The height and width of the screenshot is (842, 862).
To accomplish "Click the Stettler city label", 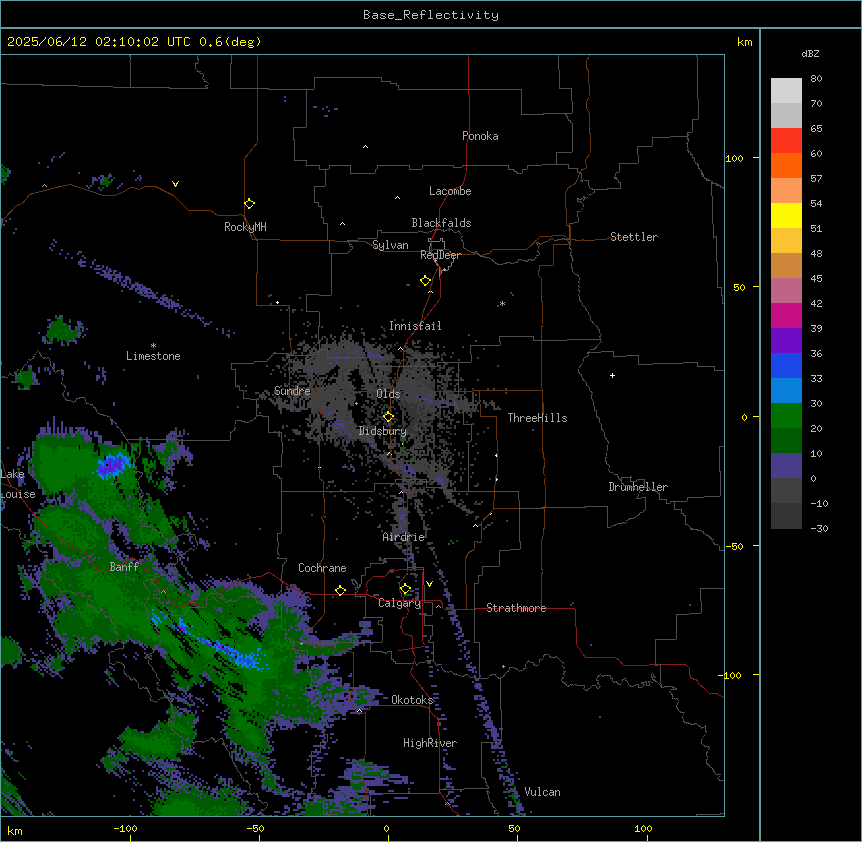I will click(634, 237).
